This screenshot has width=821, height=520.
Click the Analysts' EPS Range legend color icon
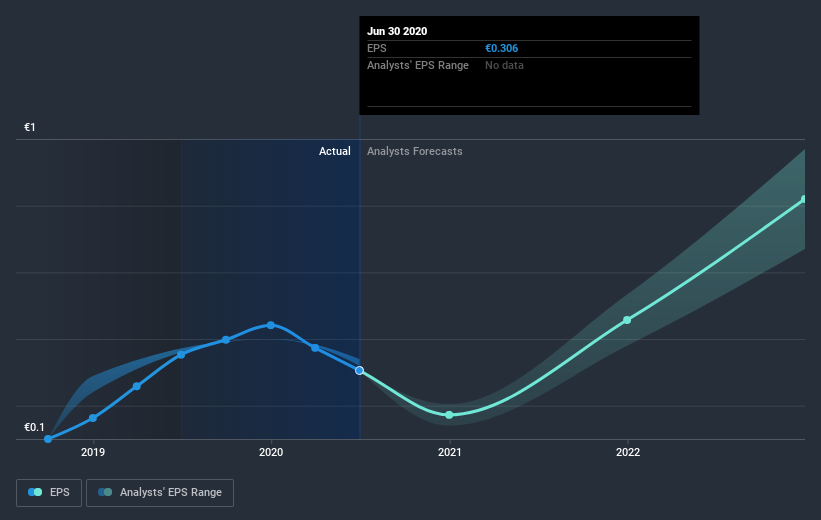click(x=105, y=492)
